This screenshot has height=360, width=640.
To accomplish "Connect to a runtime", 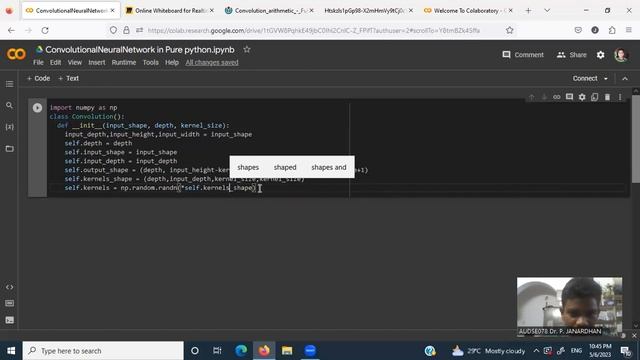I will coord(584,78).
